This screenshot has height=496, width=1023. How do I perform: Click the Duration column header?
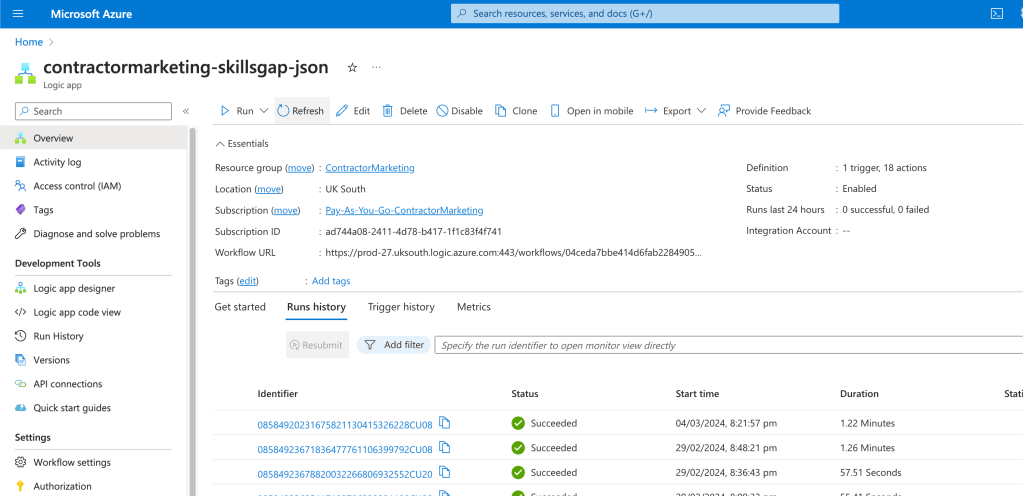(859, 394)
